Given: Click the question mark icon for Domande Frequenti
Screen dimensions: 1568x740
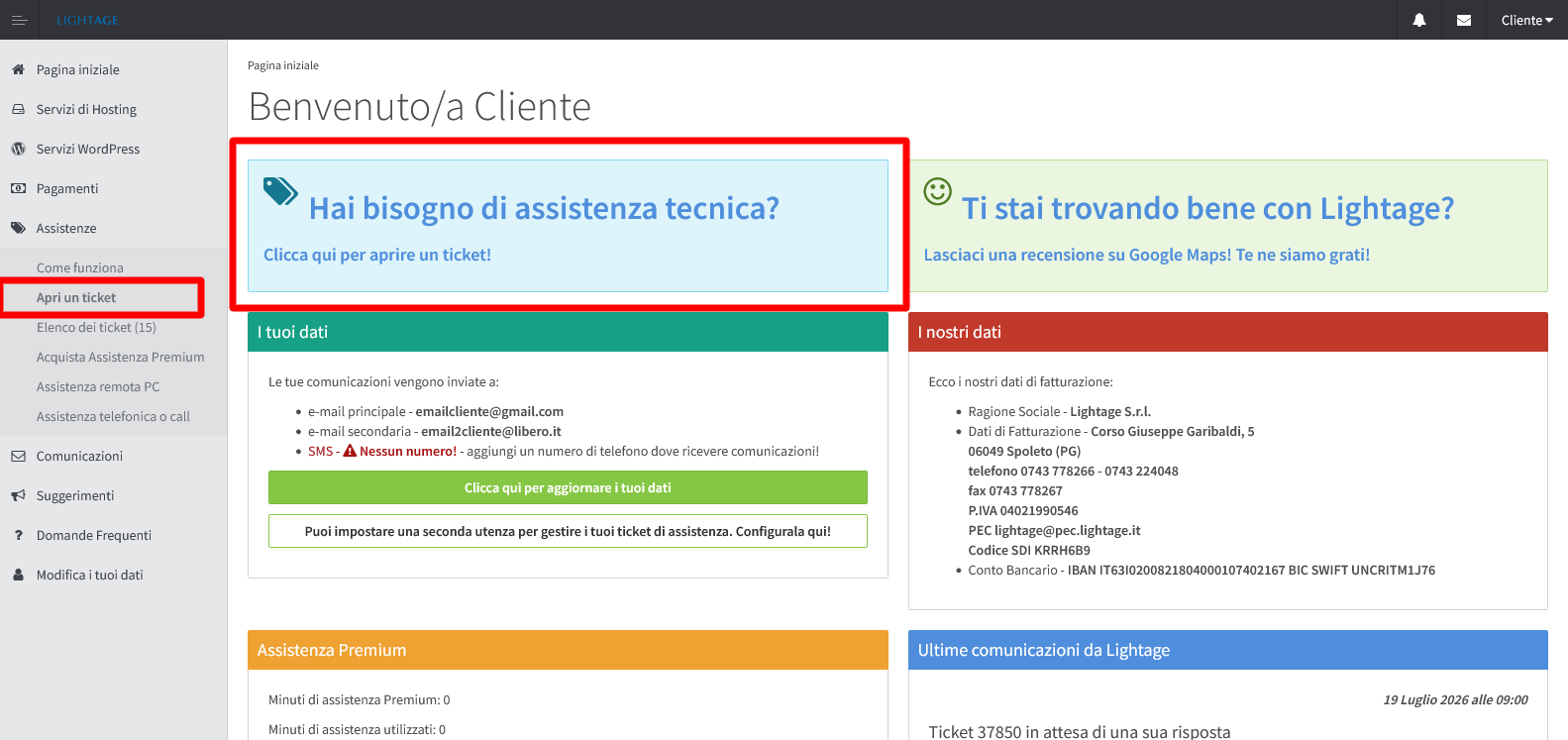Looking at the screenshot, I should (18, 535).
